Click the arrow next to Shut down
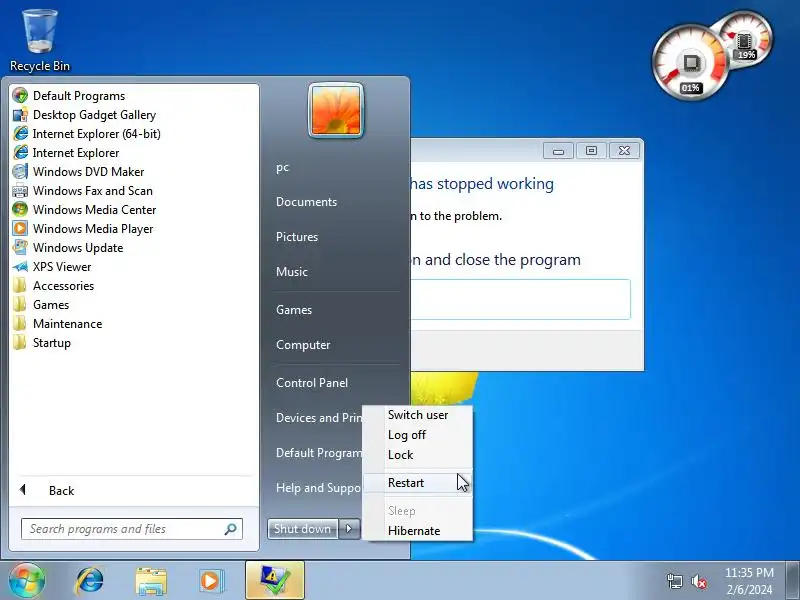The image size is (800, 600). (x=349, y=529)
